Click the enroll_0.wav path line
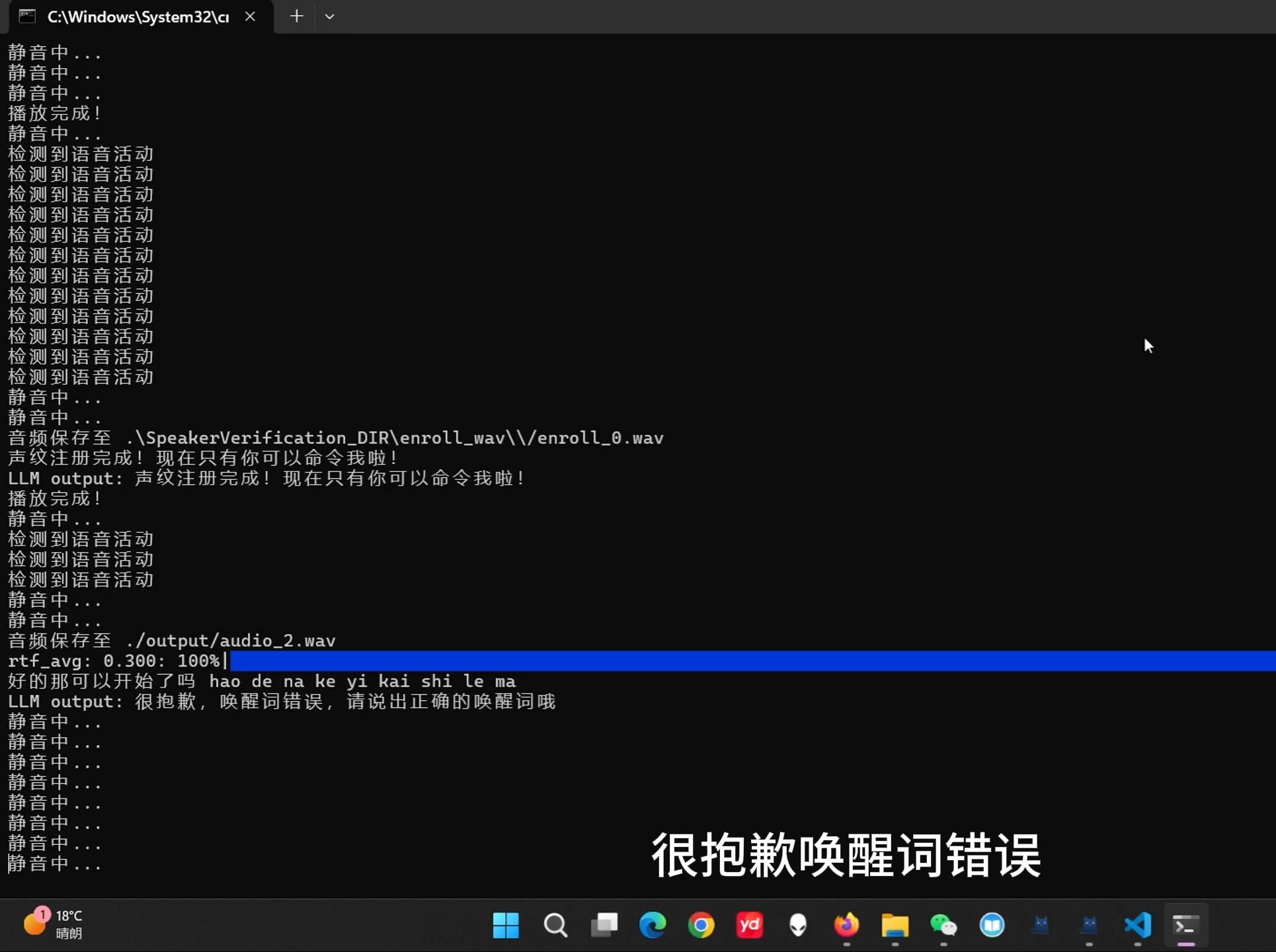1276x952 pixels. tap(335, 438)
